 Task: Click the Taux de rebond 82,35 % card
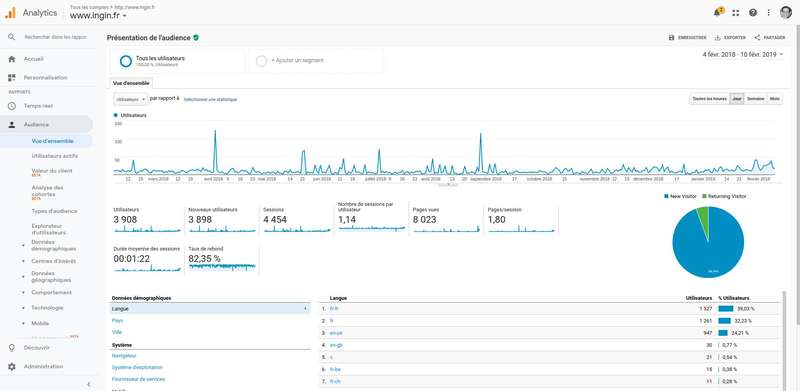tap(222, 259)
